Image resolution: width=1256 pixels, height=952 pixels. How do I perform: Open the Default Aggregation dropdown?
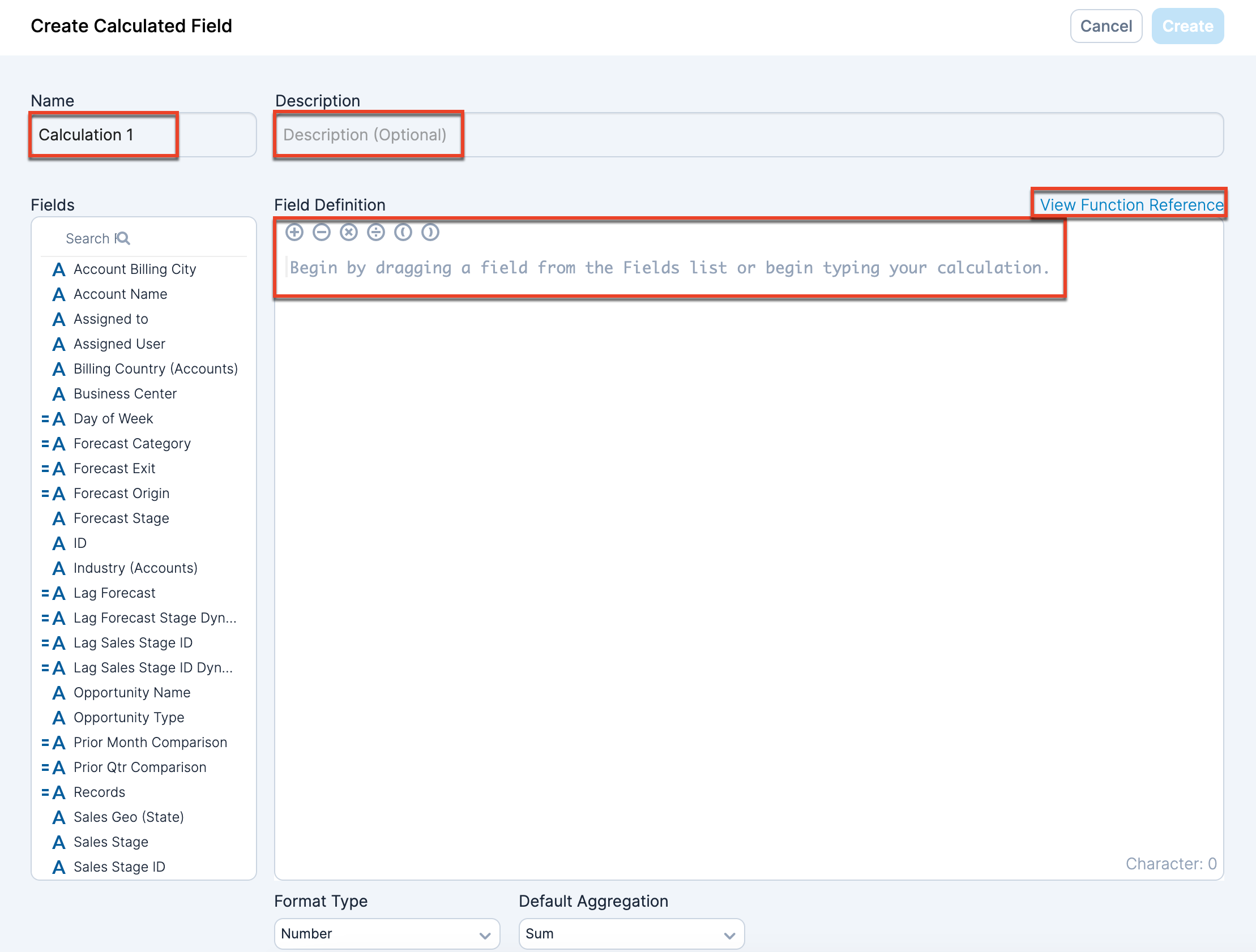point(630,934)
